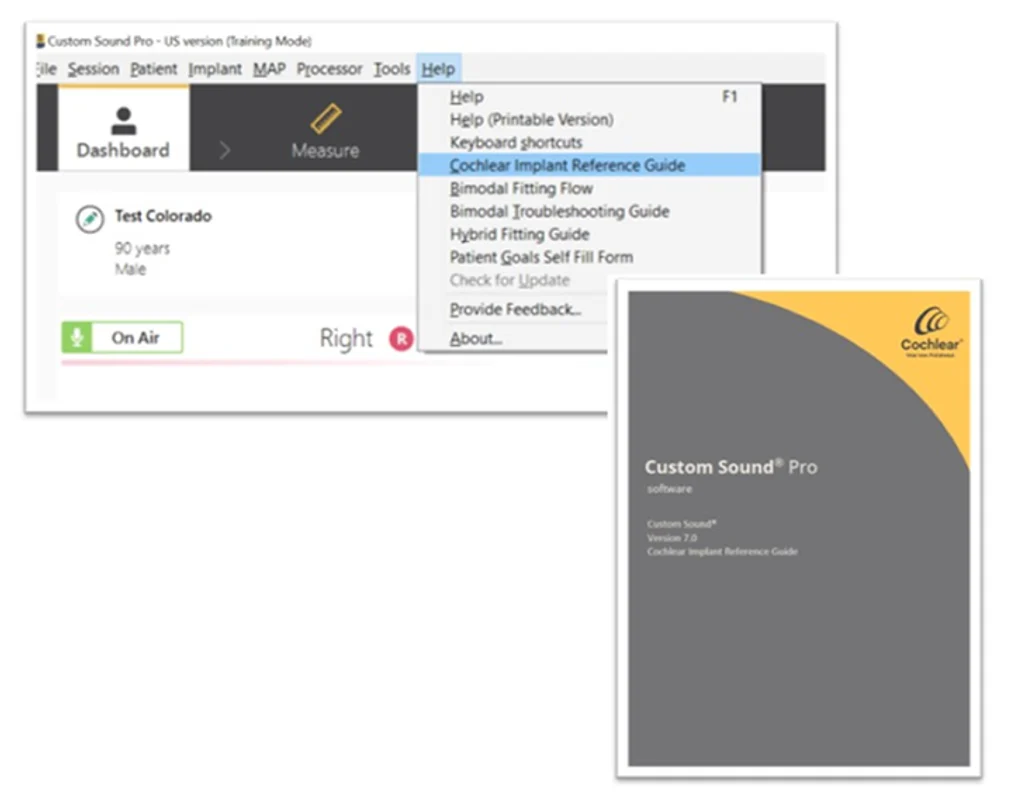The image size is (1010, 800).
Task: Choose Bimodal Fitting Flow entry
Action: [521, 189]
